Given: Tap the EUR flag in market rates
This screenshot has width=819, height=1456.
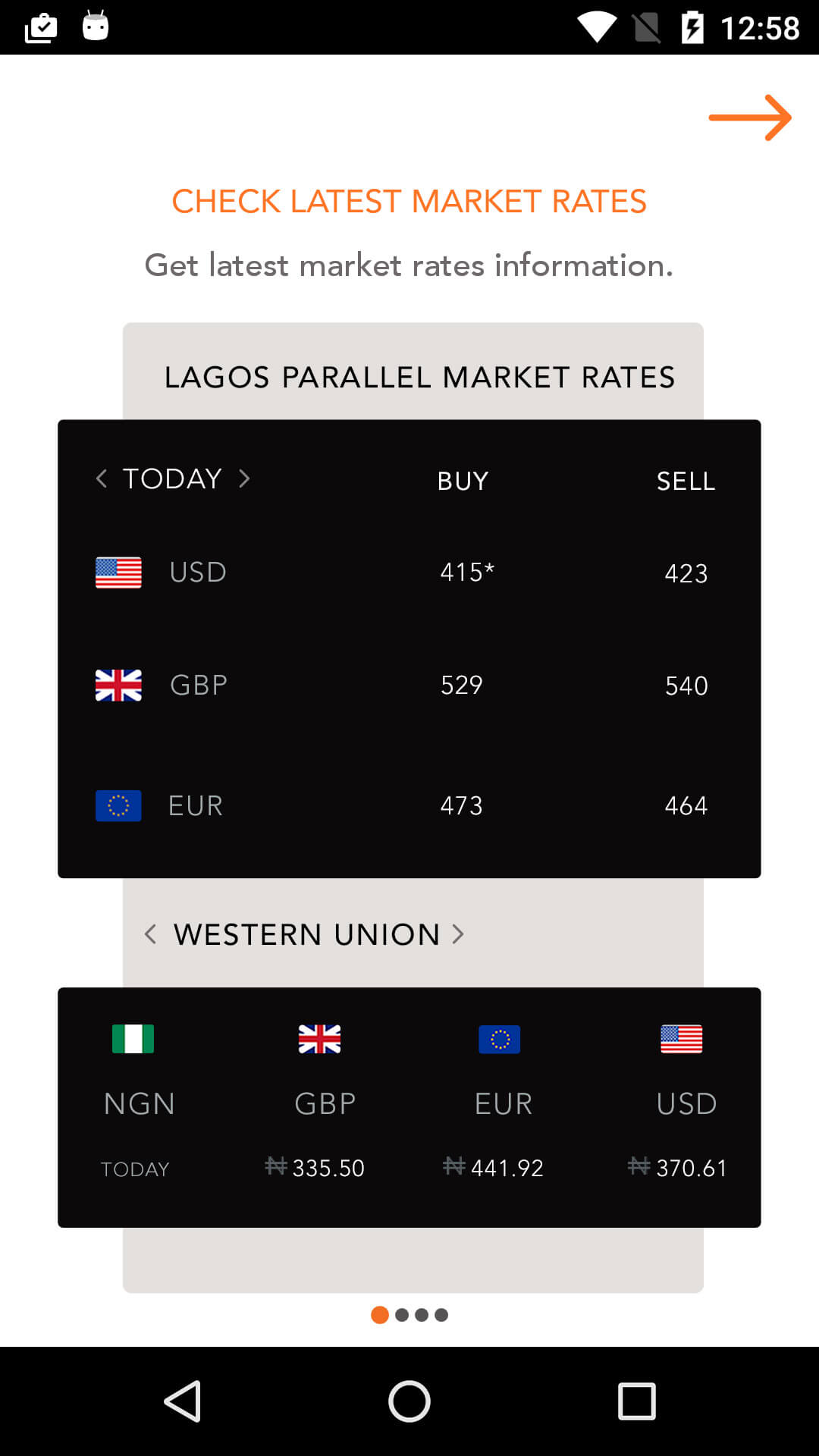Looking at the screenshot, I should pos(118,805).
